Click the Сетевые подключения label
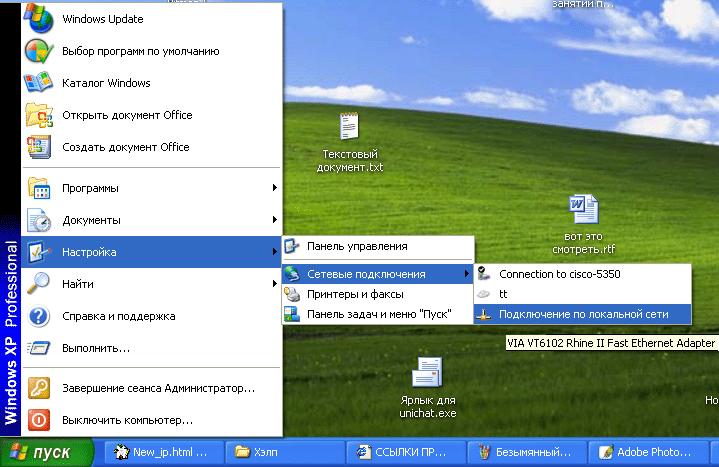Screen dimensions: 719x467 click(366, 274)
